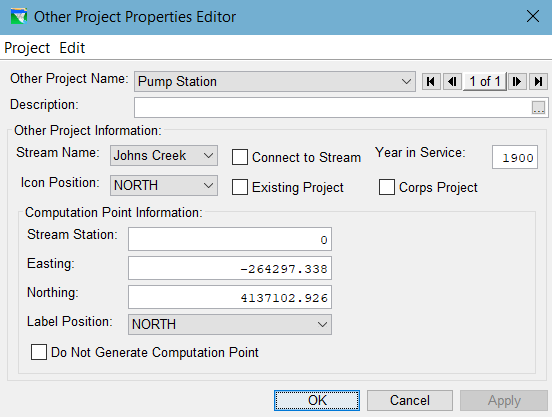Go to the first project record
552x417 pixels.
431,82
